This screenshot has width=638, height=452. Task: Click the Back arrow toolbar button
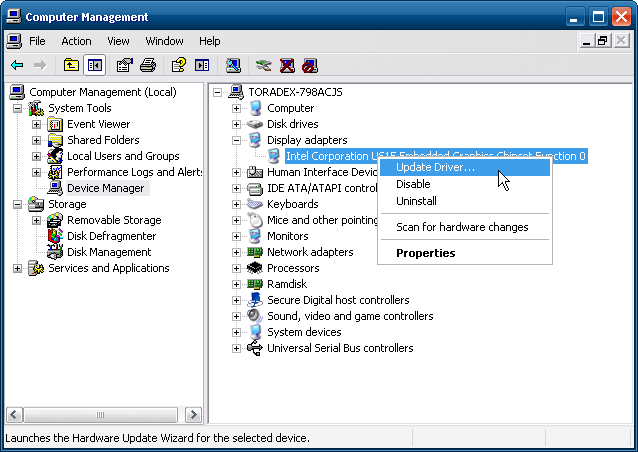17,65
